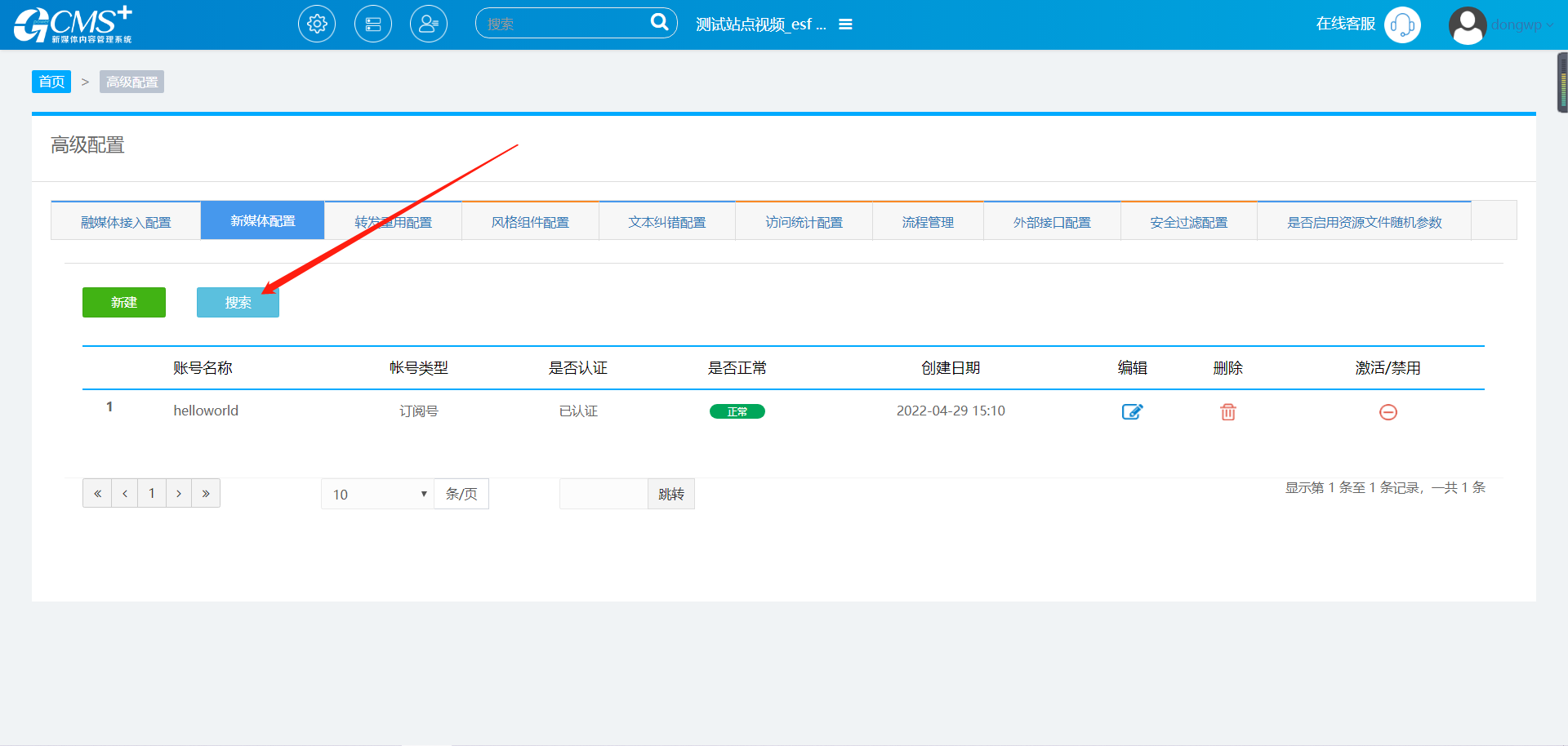Click the page number input field
This screenshot has height=746, width=1568.
(604, 494)
